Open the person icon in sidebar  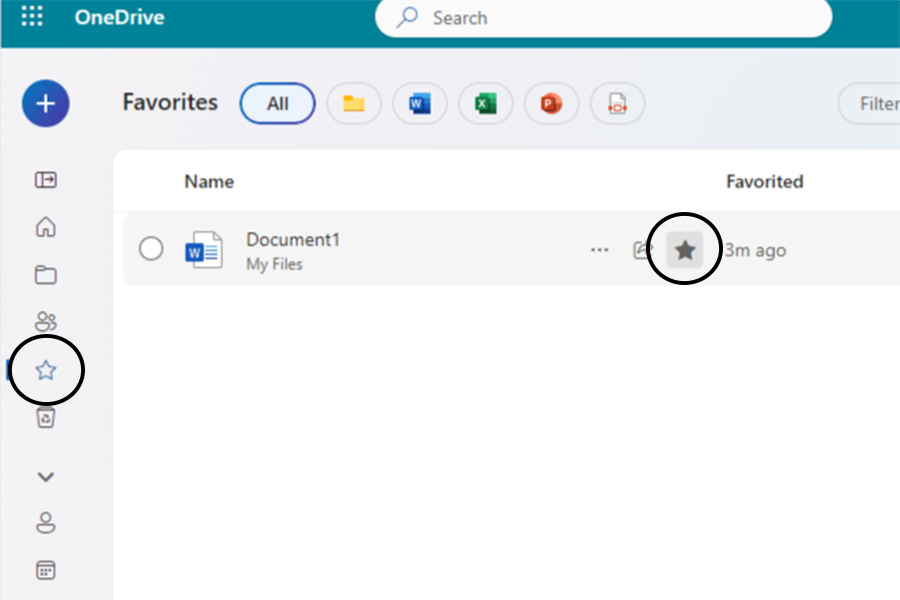pyautogui.click(x=46, y=523)
